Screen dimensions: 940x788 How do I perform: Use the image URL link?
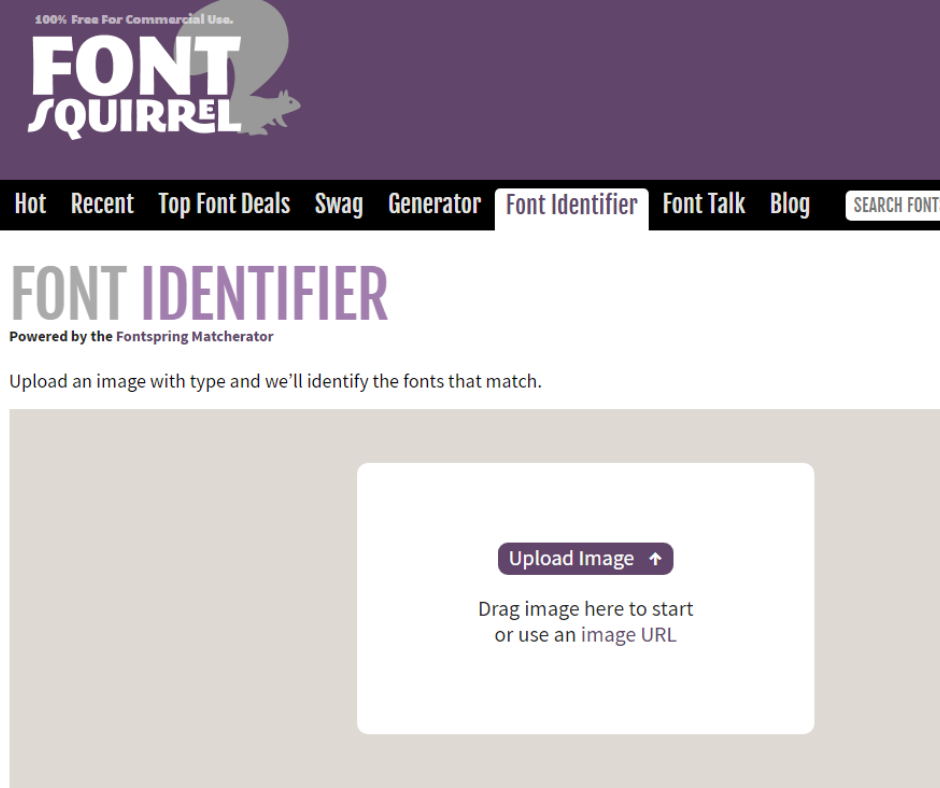click(628, 634)
